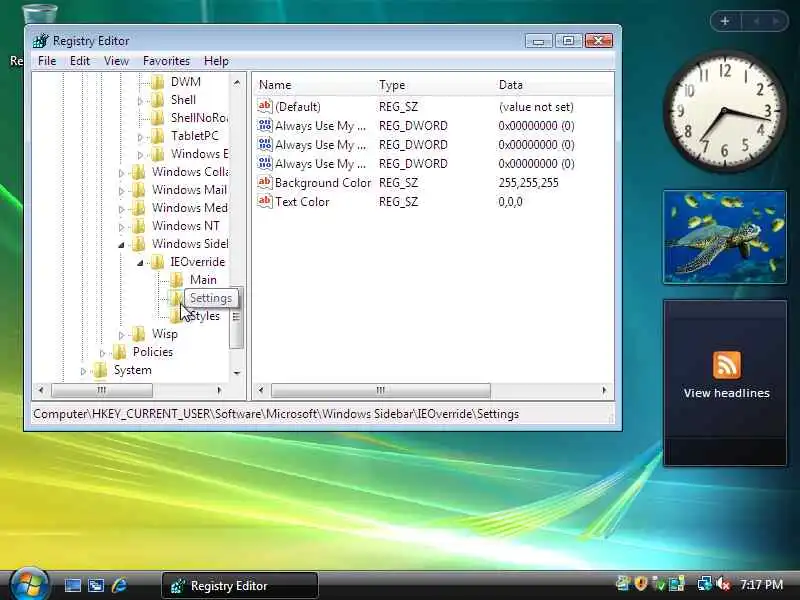Click the sidebar add gadget plus button
The width and height of the screenshot is (800, 600).
coord(725,21)
